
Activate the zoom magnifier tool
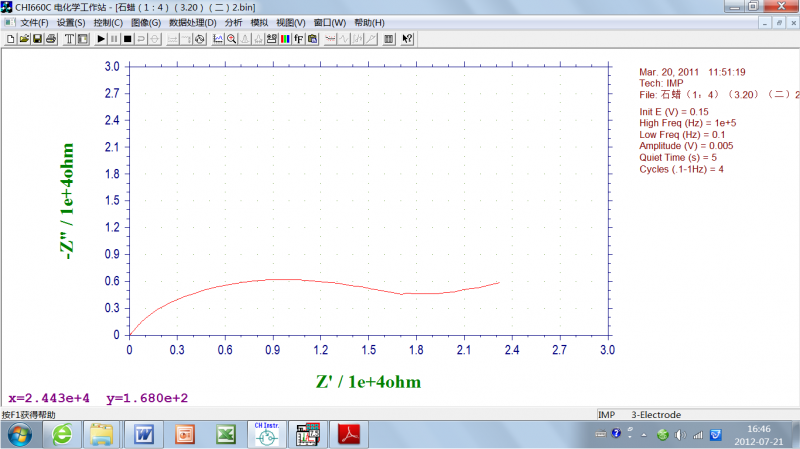[232, 39]
